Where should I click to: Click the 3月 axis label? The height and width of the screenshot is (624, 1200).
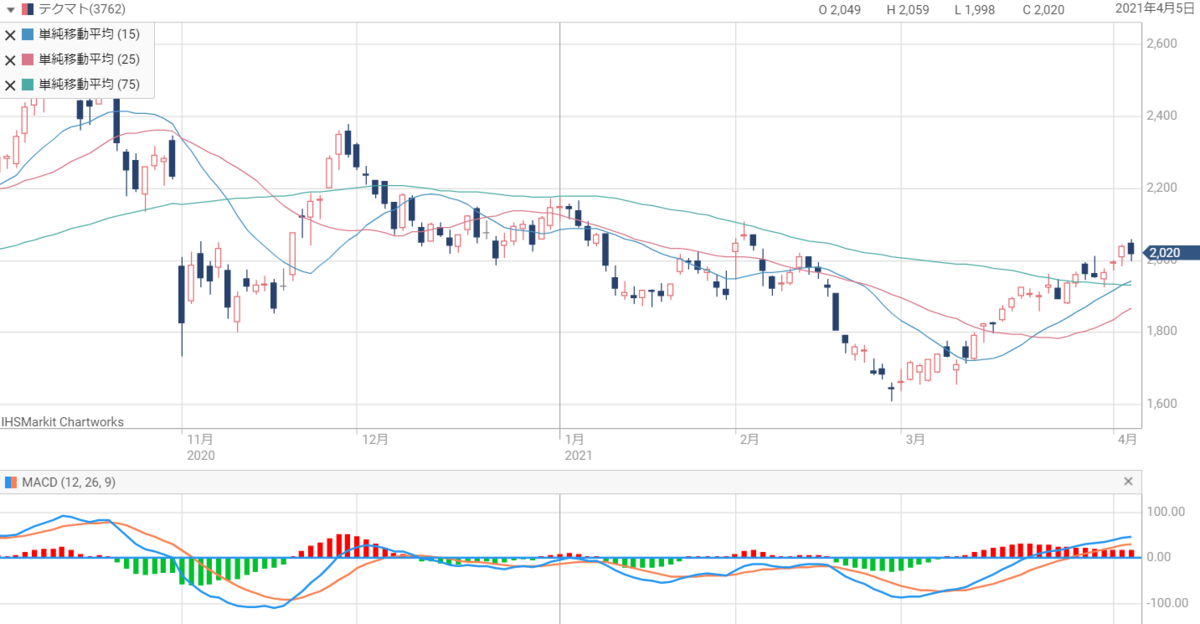click(x=916, y=439)
